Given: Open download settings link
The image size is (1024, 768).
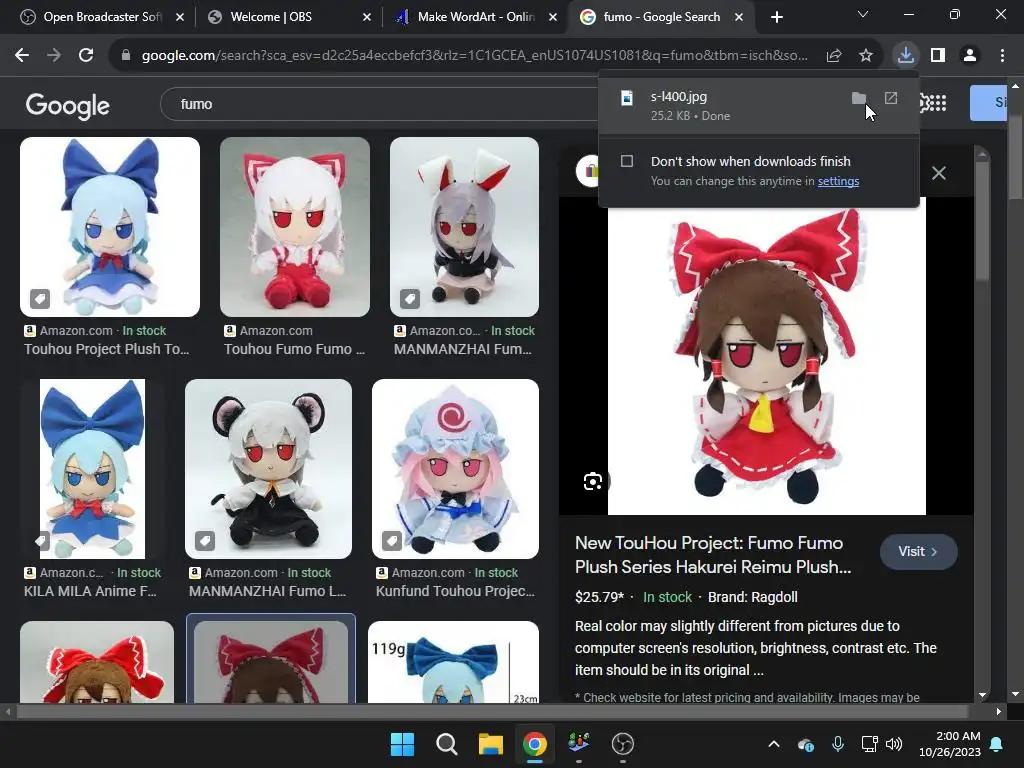Looking at the screenshot, I should [x=838, y=181].
